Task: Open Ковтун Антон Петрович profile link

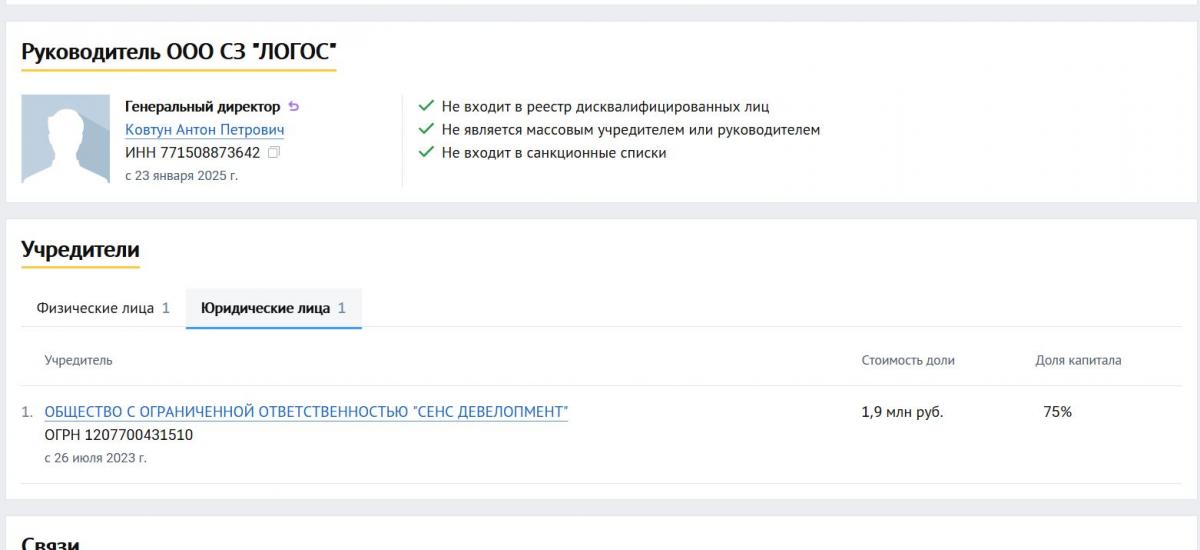Action: click(205, 130)
